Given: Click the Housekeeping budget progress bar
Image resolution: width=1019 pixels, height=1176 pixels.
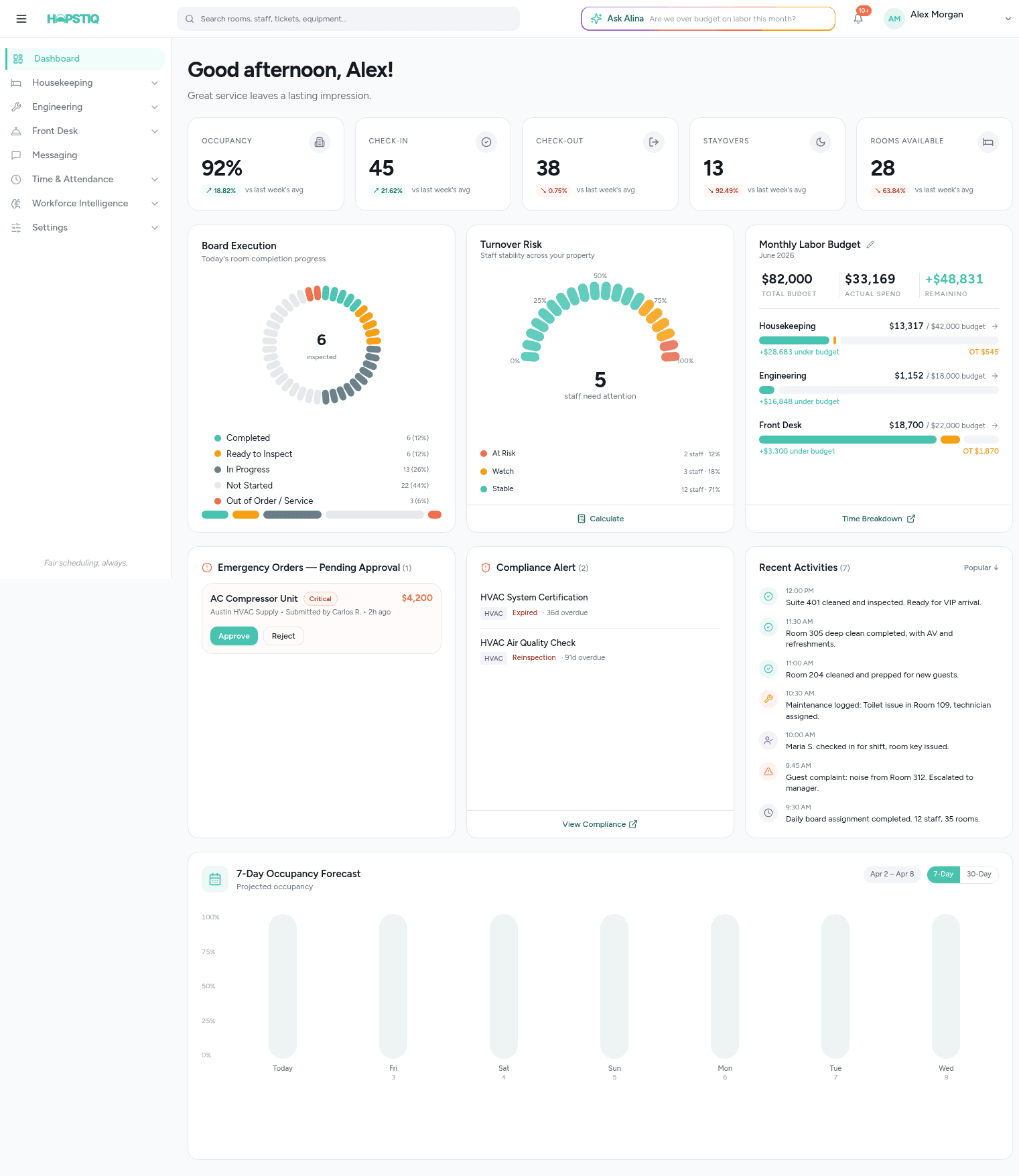Looking at the screenshot, I should click(x=879, y=340).
